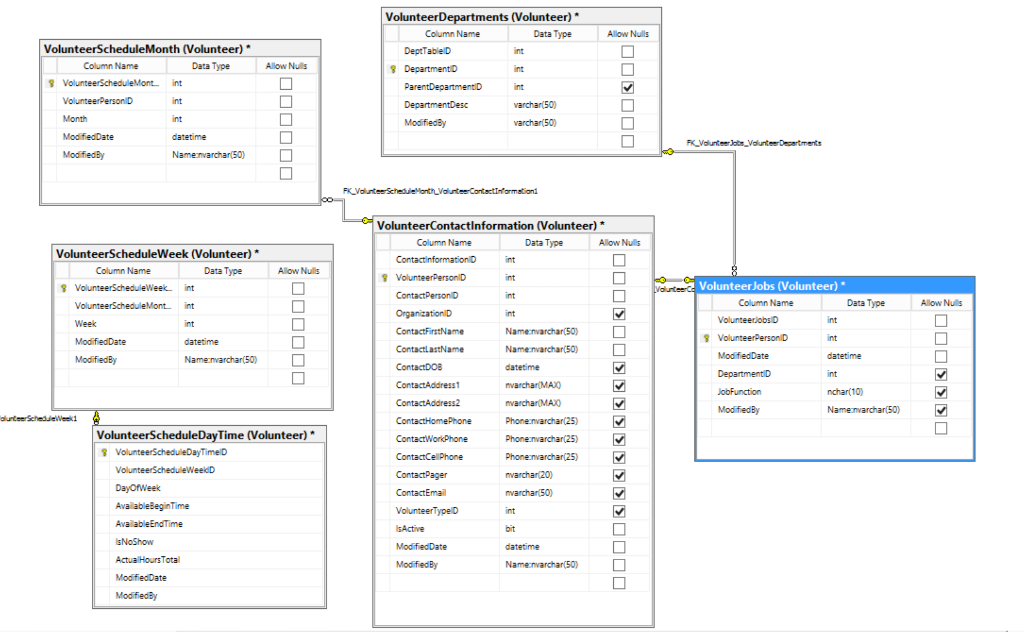Select the ContactEmail row selector cell
This screenshot has height=632, width=1024.
click(x=384, y=492)
